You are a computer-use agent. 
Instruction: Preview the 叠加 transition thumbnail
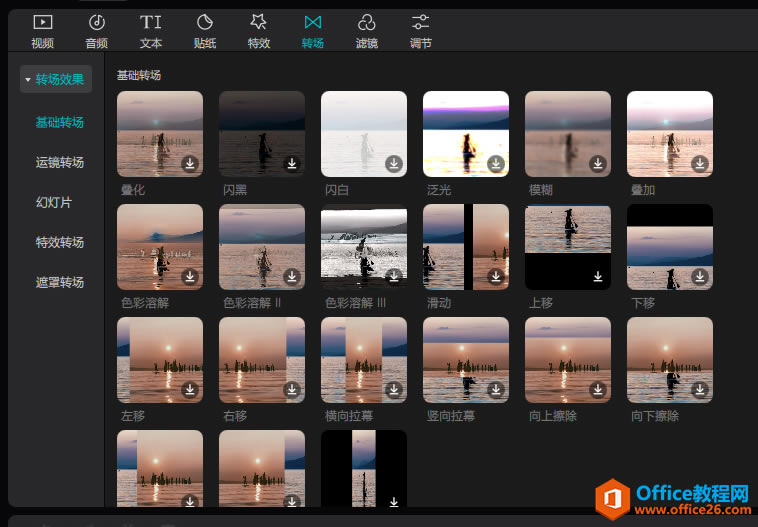[670, 134]
